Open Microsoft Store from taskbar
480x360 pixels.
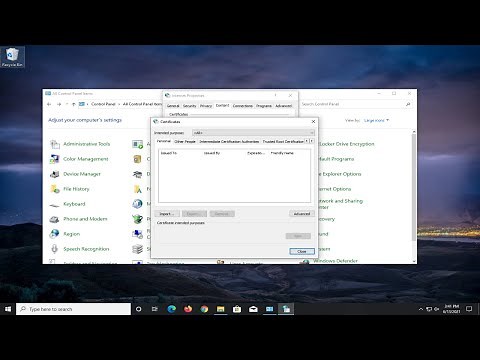[237, 309]
